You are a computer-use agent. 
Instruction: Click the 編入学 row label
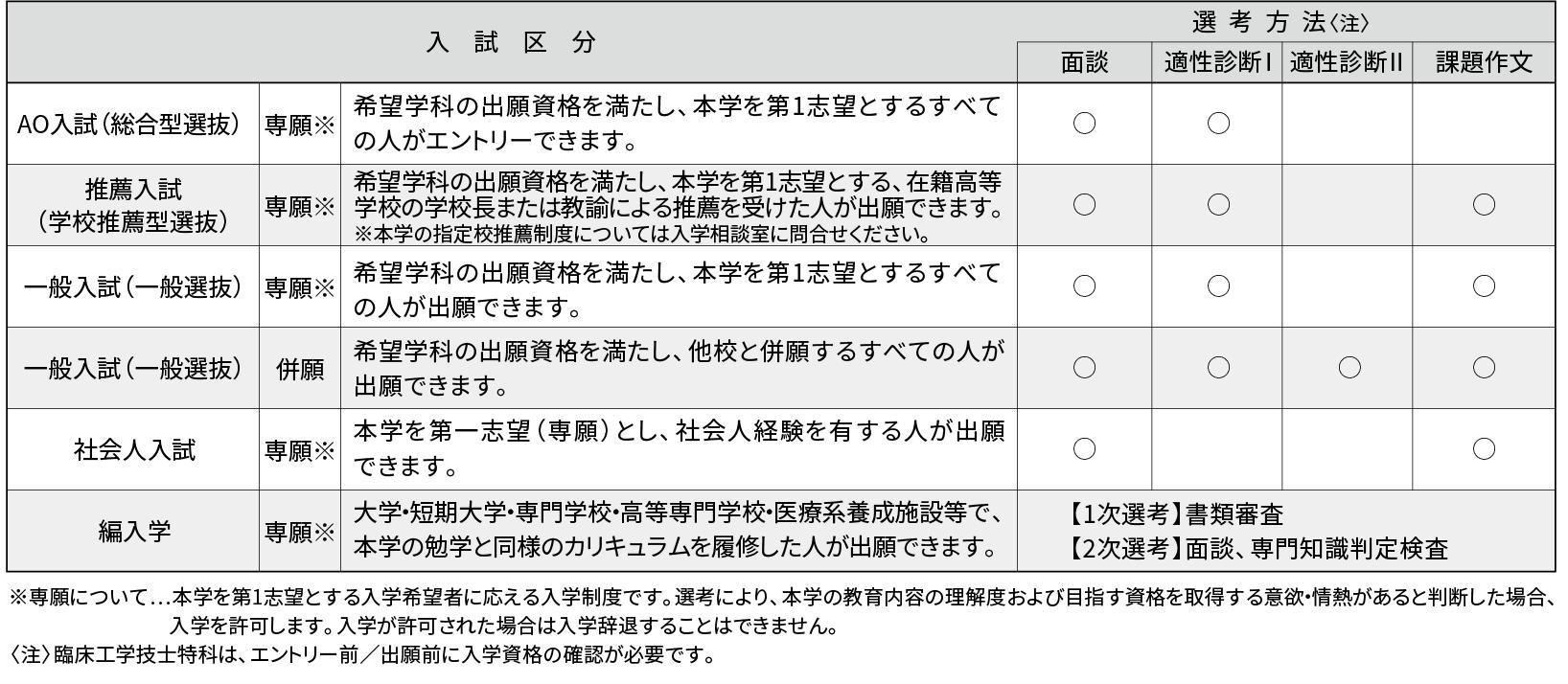coord(134,531)
